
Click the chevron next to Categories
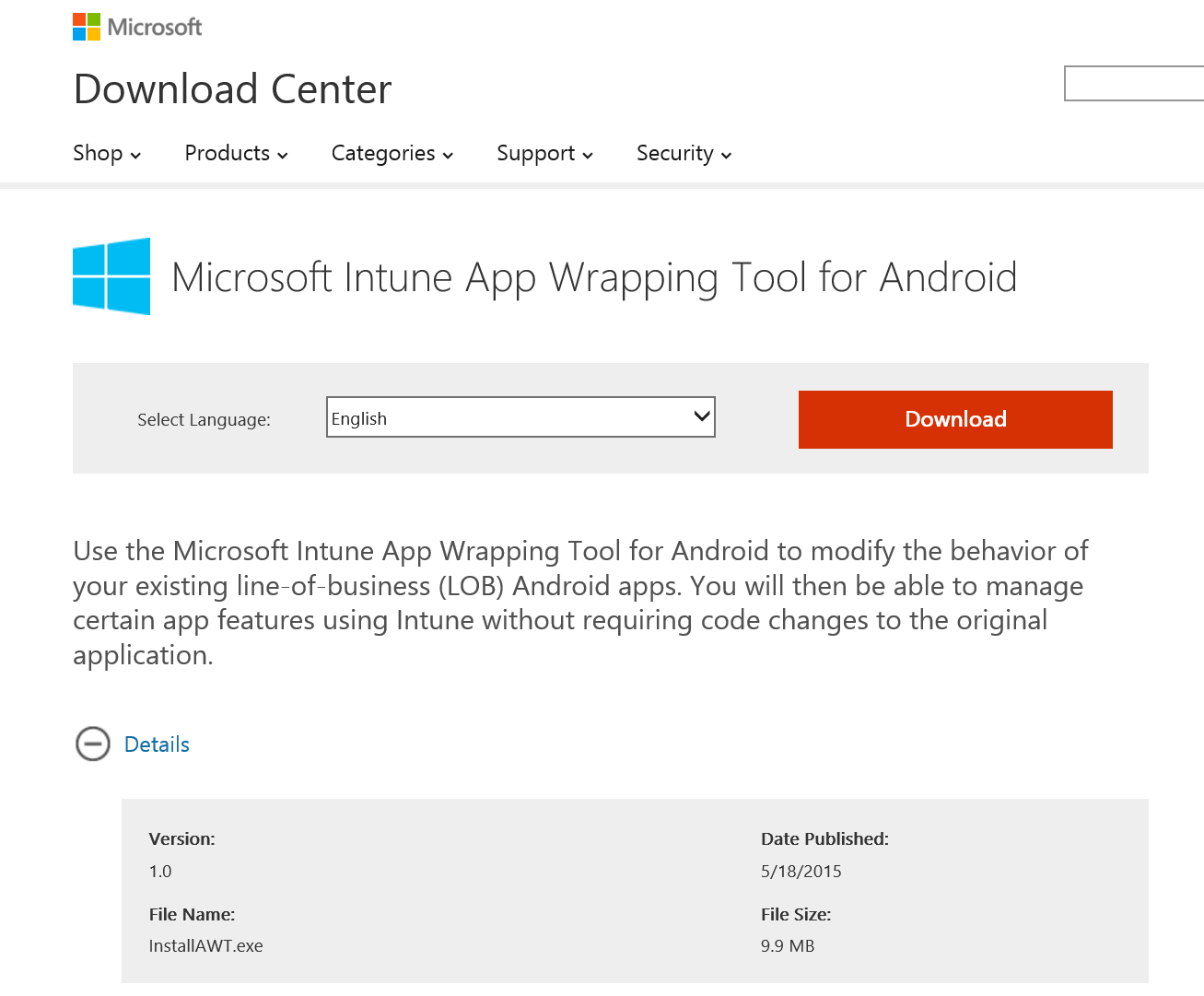click(x=447, y=156)
